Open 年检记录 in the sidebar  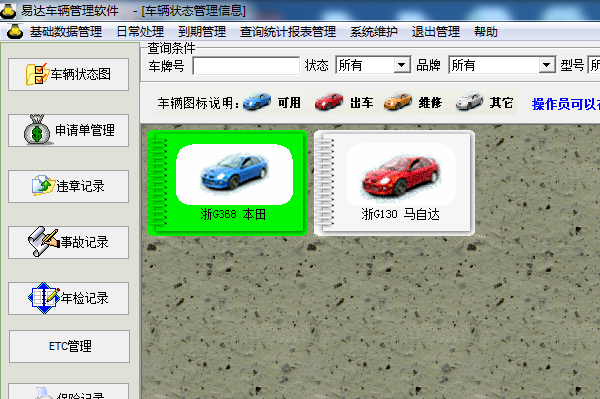point(68,298)
